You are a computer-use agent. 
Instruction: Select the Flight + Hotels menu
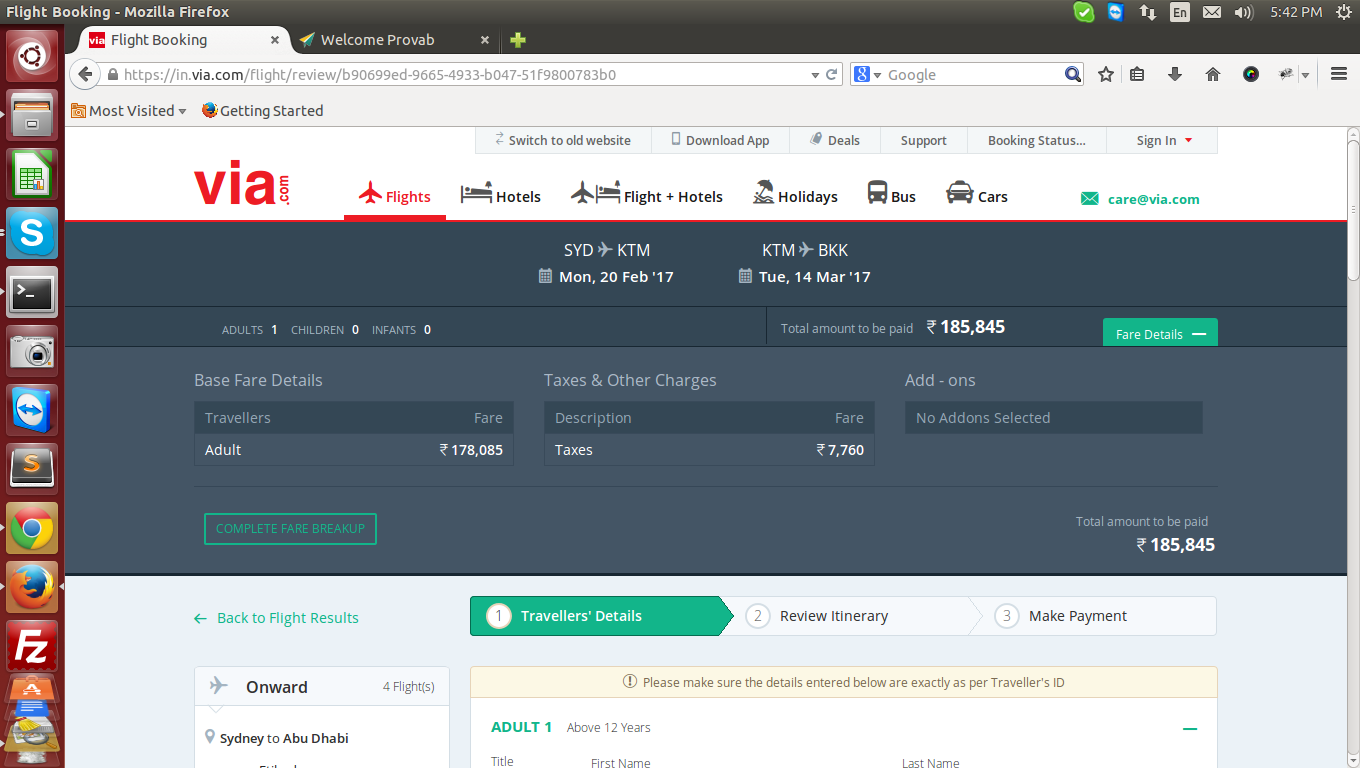pyautogui.click(x=647, y=195)
